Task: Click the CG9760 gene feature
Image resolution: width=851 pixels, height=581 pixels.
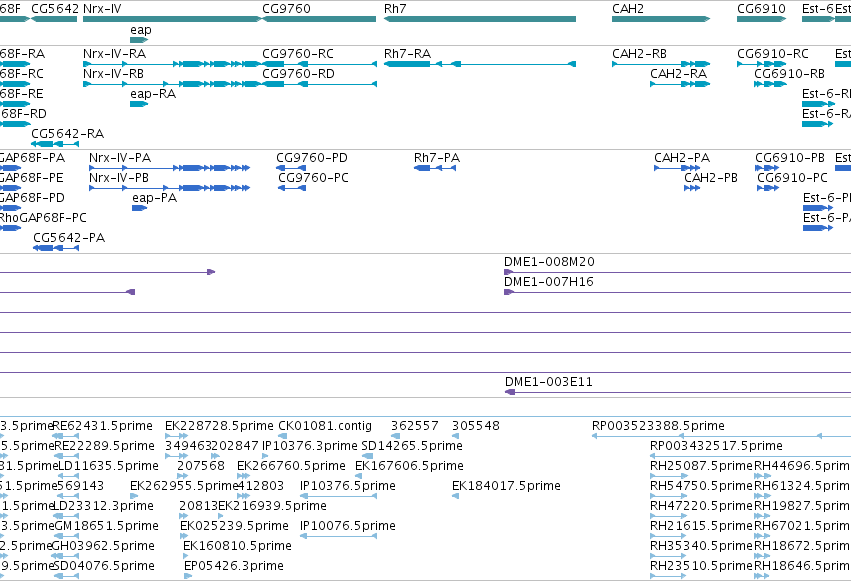Action: [319, 19]
